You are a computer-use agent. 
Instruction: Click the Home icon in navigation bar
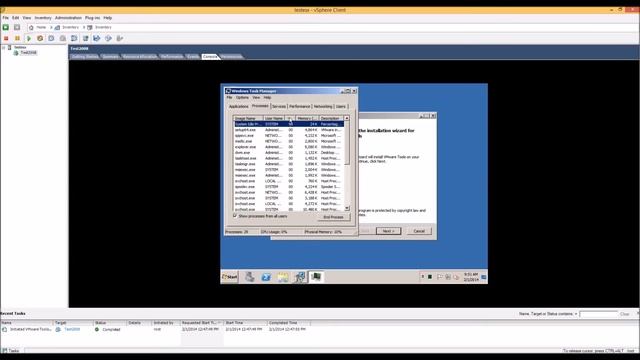[31, 27]
